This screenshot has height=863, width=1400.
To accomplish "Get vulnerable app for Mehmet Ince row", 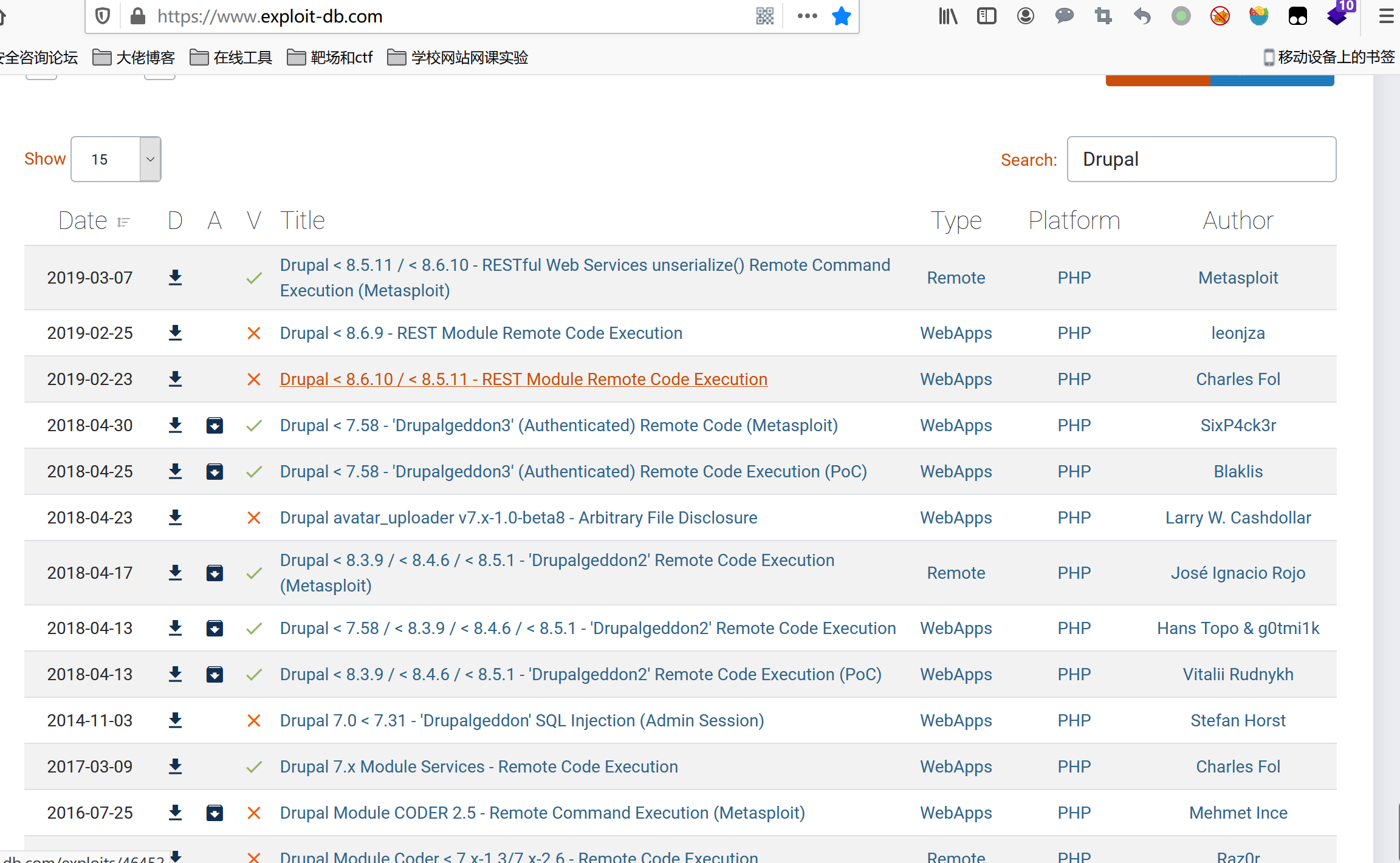I will point(214,813).
